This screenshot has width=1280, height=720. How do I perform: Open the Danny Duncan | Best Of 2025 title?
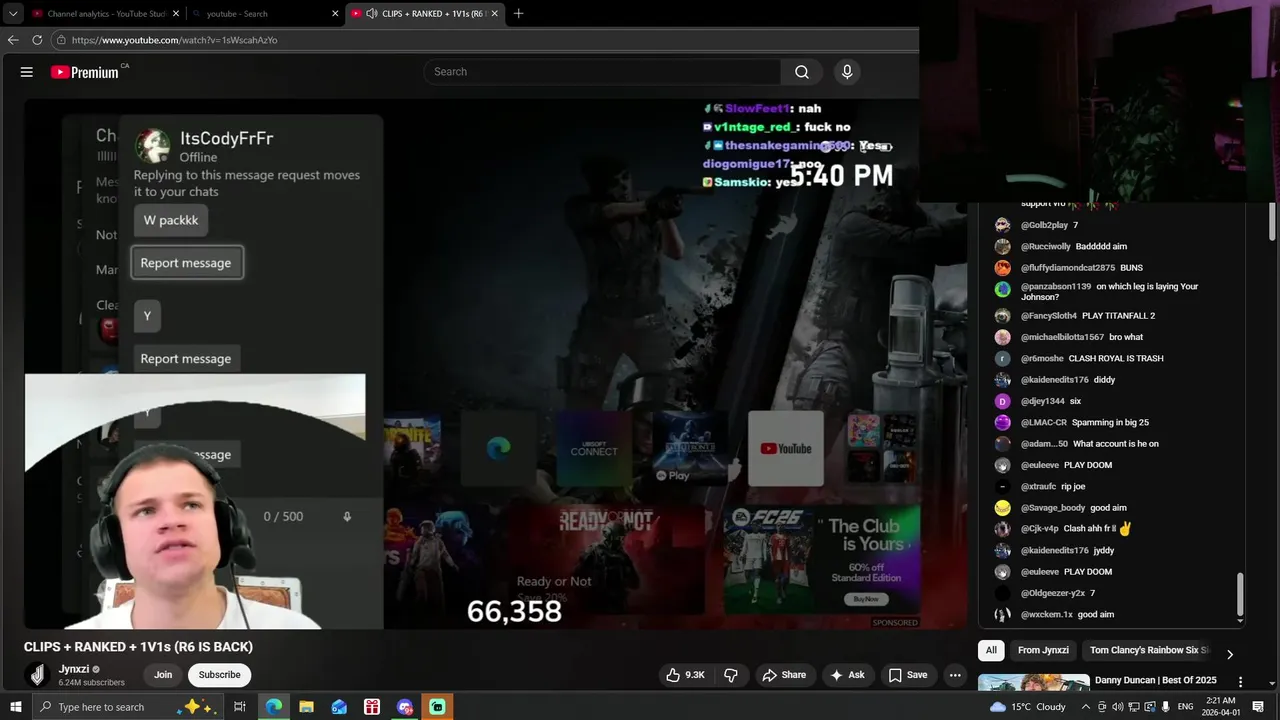(1156, 681)
